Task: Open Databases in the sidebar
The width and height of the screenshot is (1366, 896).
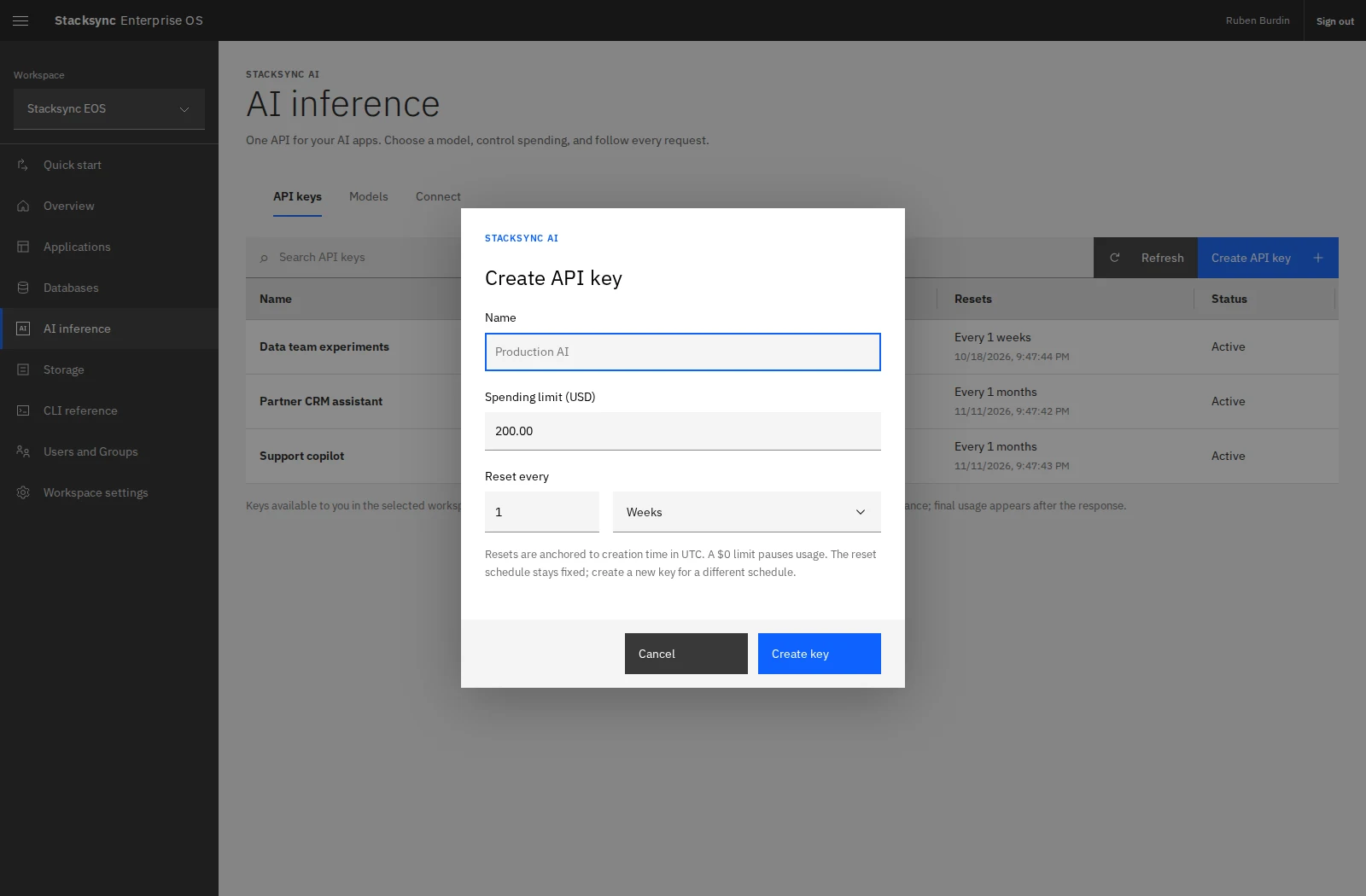Action: click(109, 288)
